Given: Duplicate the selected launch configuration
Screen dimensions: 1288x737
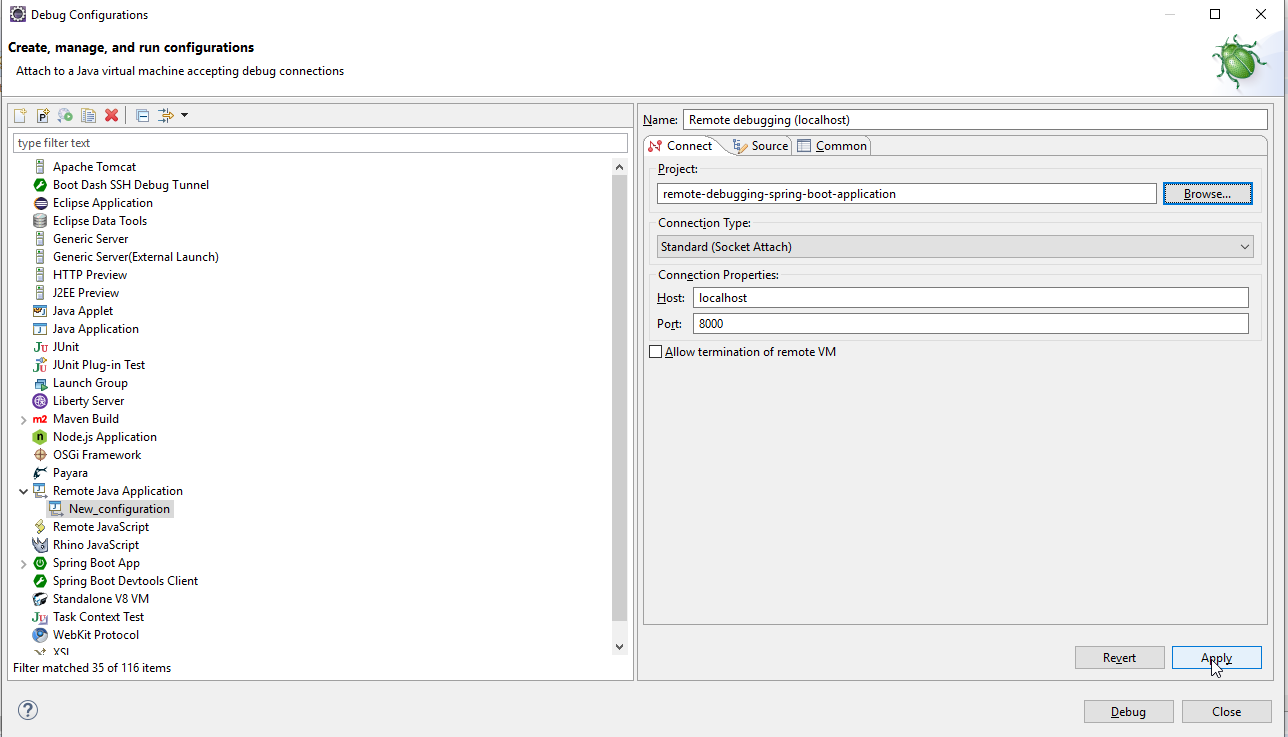Looking at the screenshot, I should [89, 115].
